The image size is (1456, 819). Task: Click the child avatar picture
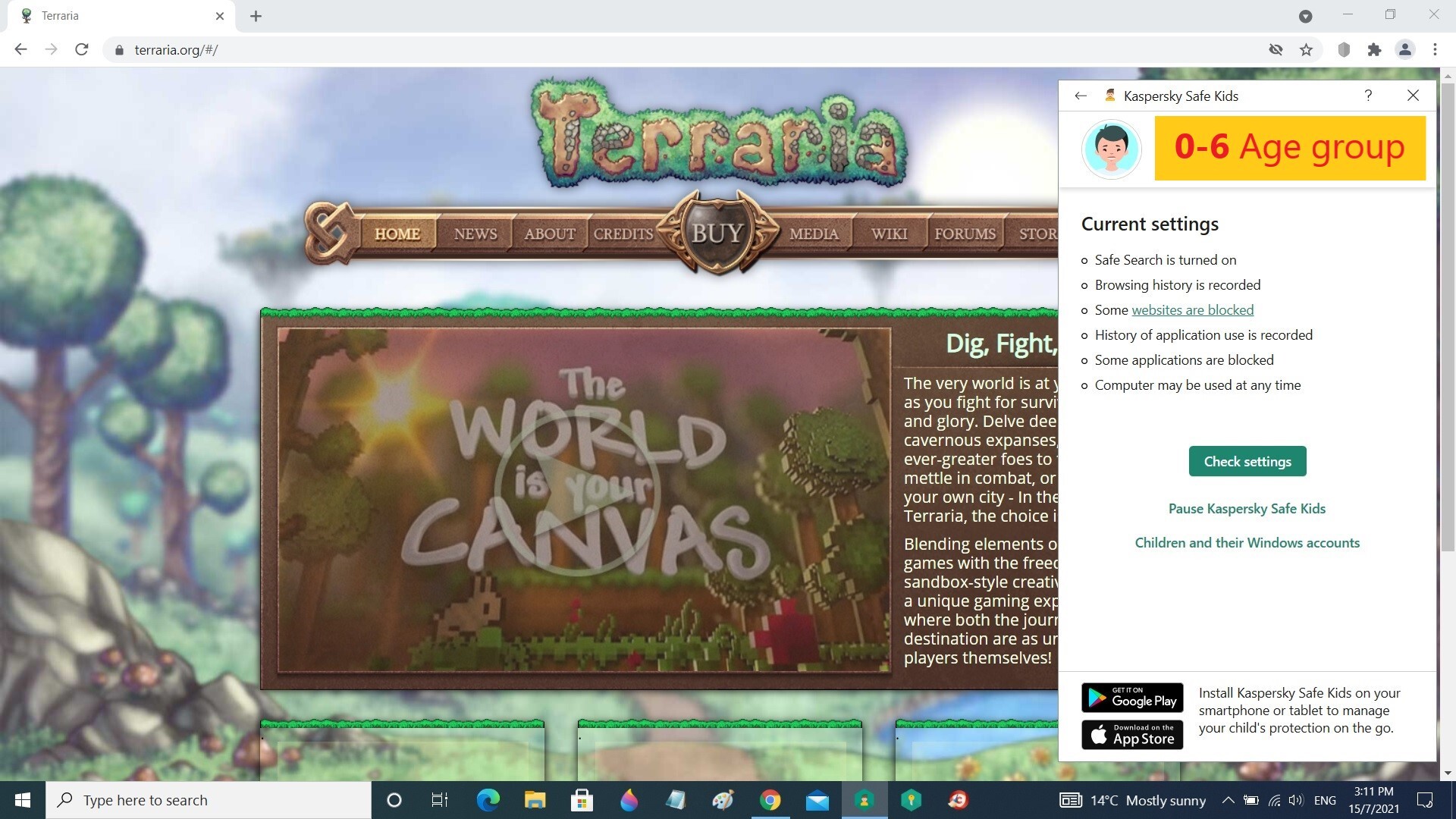click(1111, 149)
